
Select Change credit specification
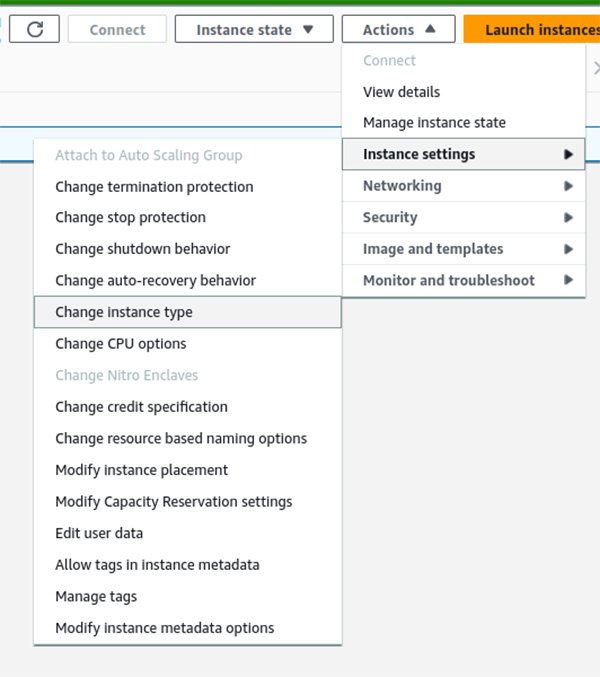tap(141, 407)
